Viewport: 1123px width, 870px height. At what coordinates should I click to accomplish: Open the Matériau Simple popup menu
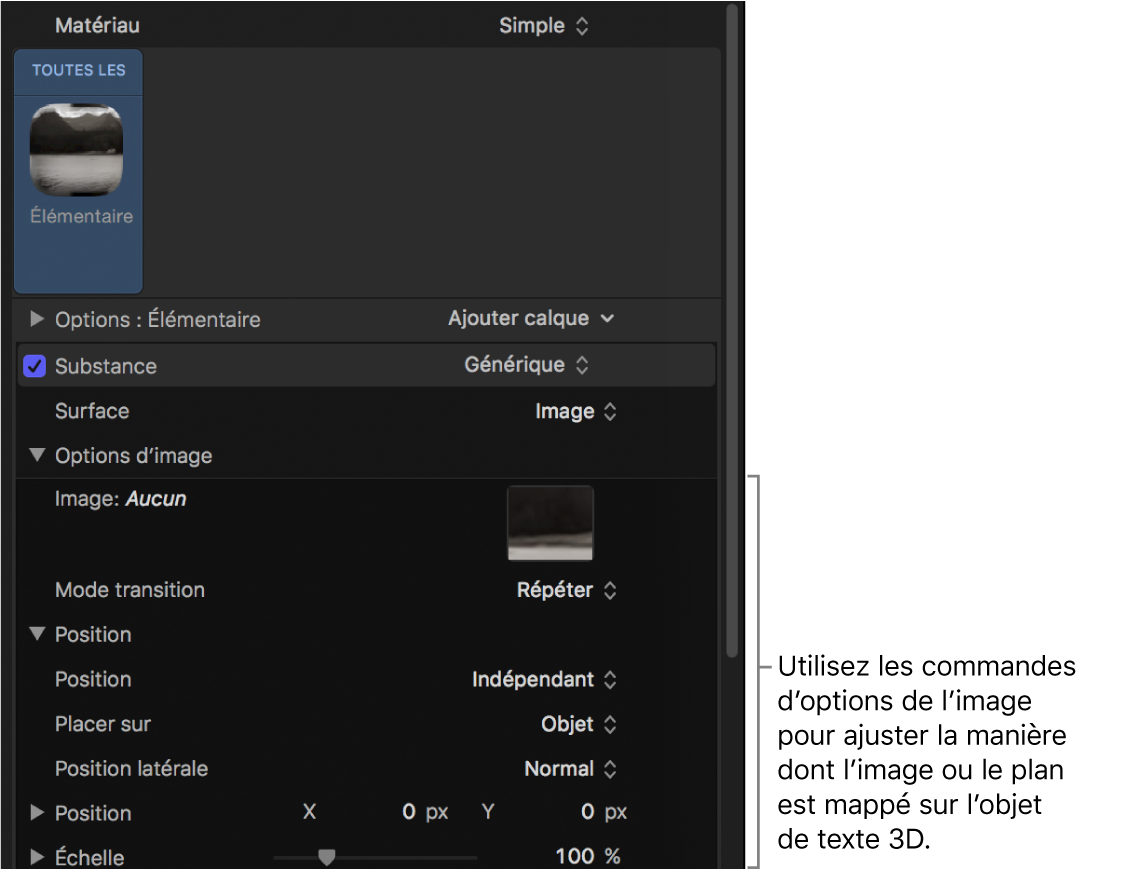pyautogui.click(x=544, y=26)
